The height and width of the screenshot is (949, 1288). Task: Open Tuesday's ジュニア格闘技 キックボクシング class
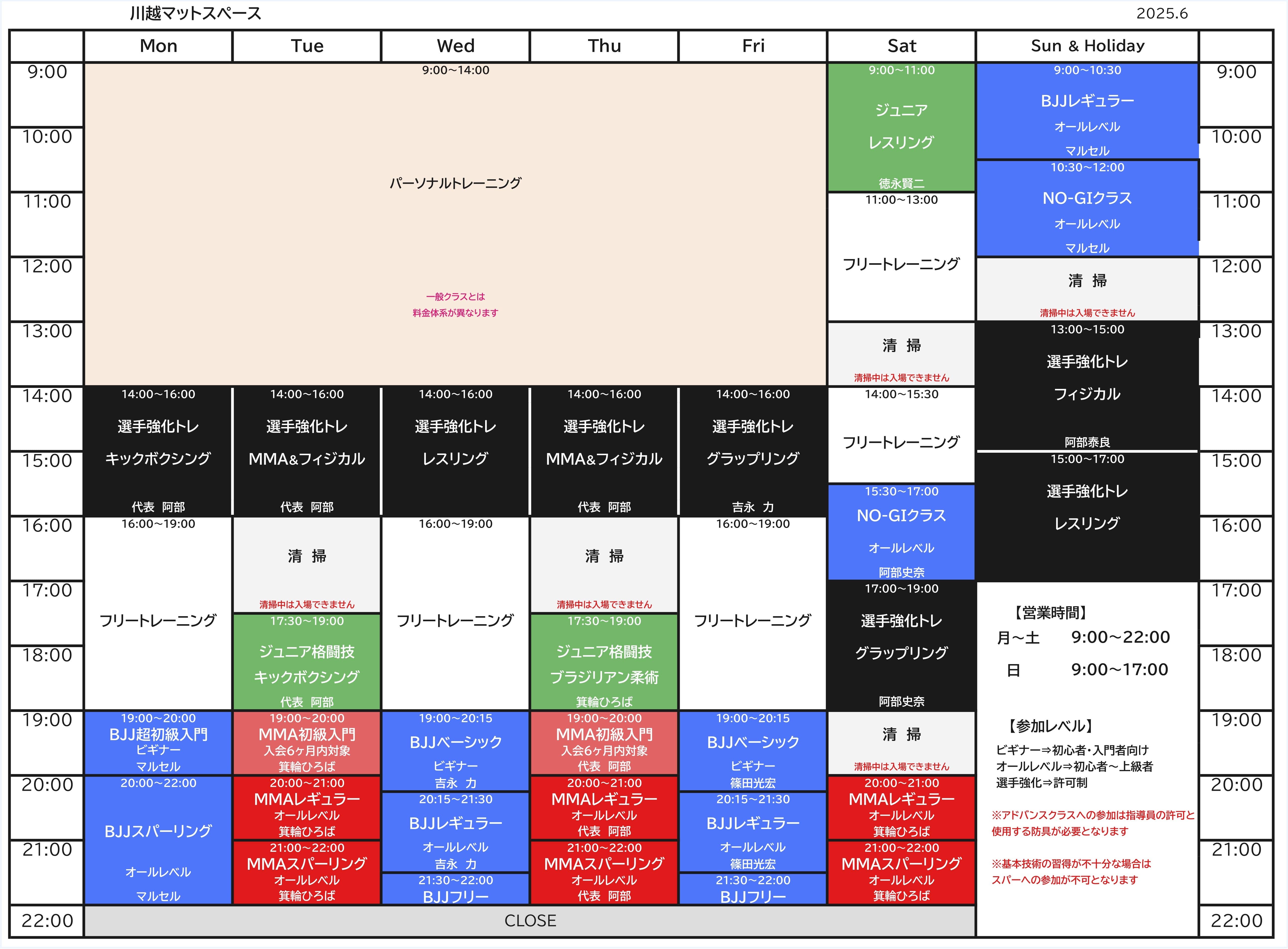point(307,662)
